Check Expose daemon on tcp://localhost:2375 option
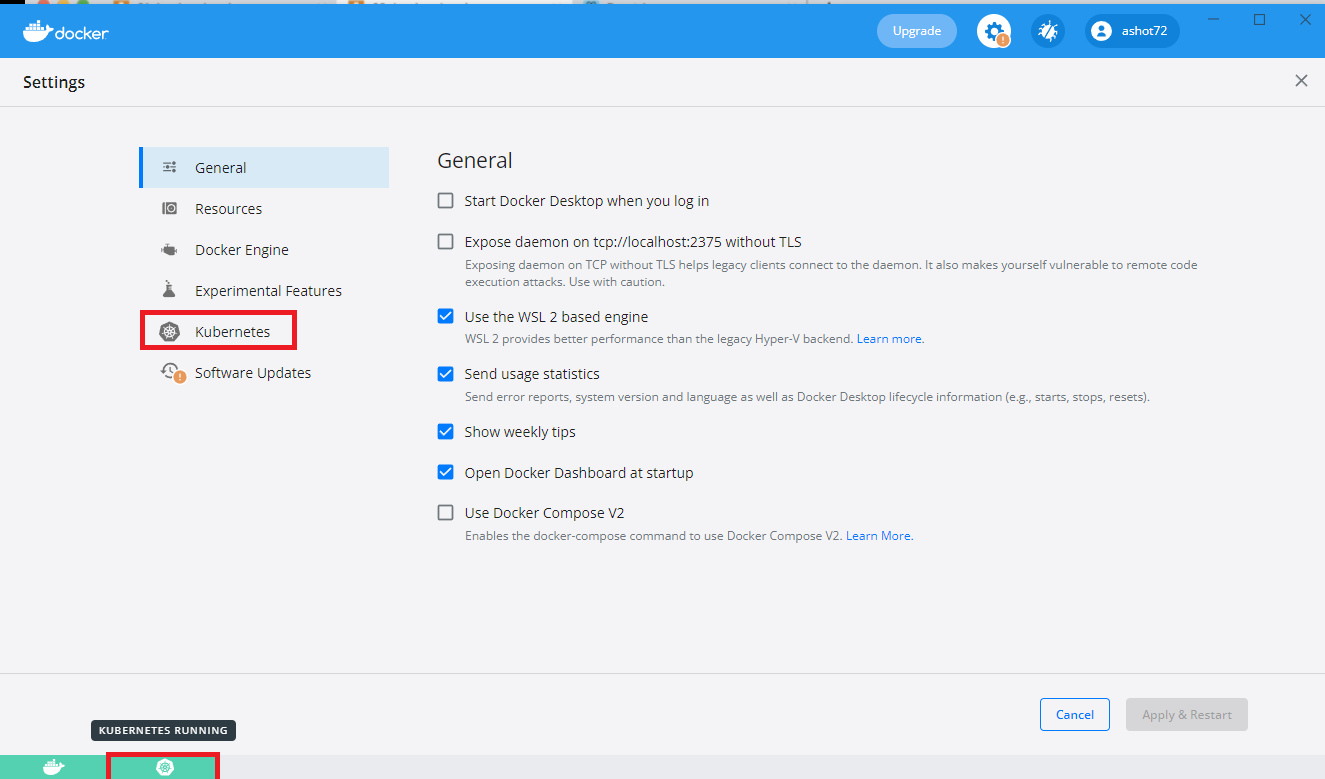Image resolution: width=1325 pixels, height=779 pixels. pos(446,242)
